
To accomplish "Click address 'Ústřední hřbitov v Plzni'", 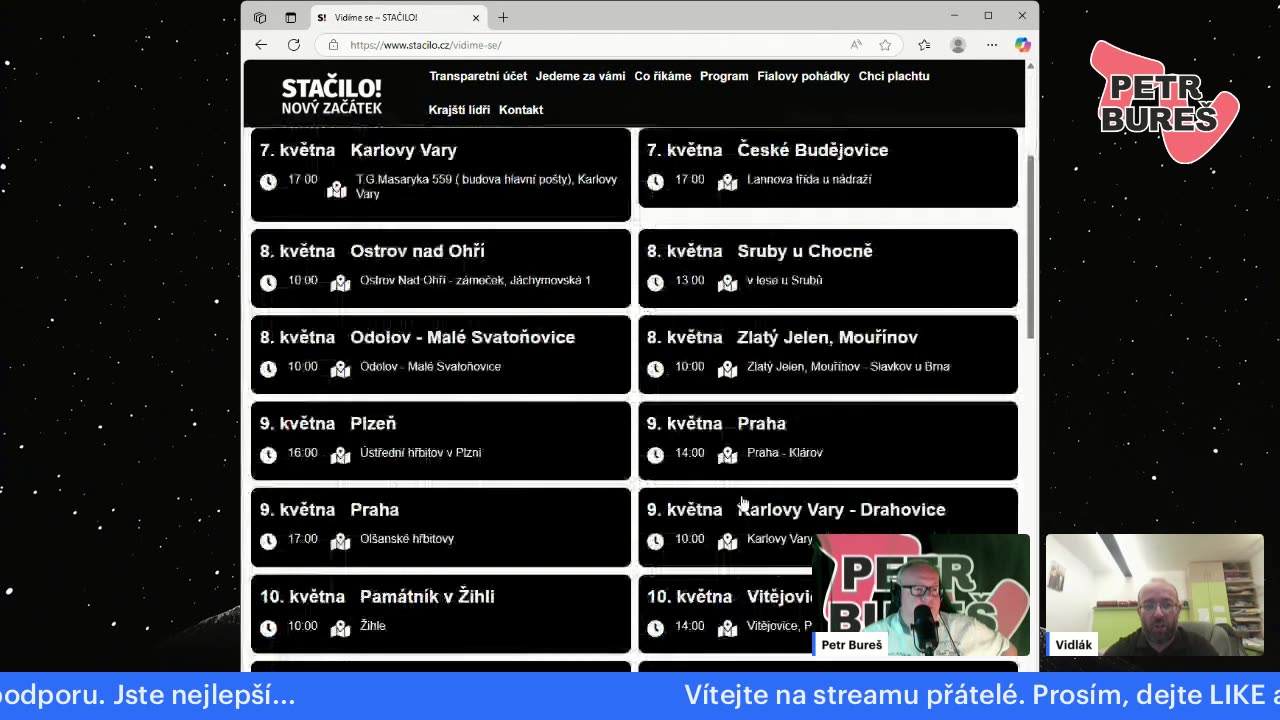I will point(420,453).
